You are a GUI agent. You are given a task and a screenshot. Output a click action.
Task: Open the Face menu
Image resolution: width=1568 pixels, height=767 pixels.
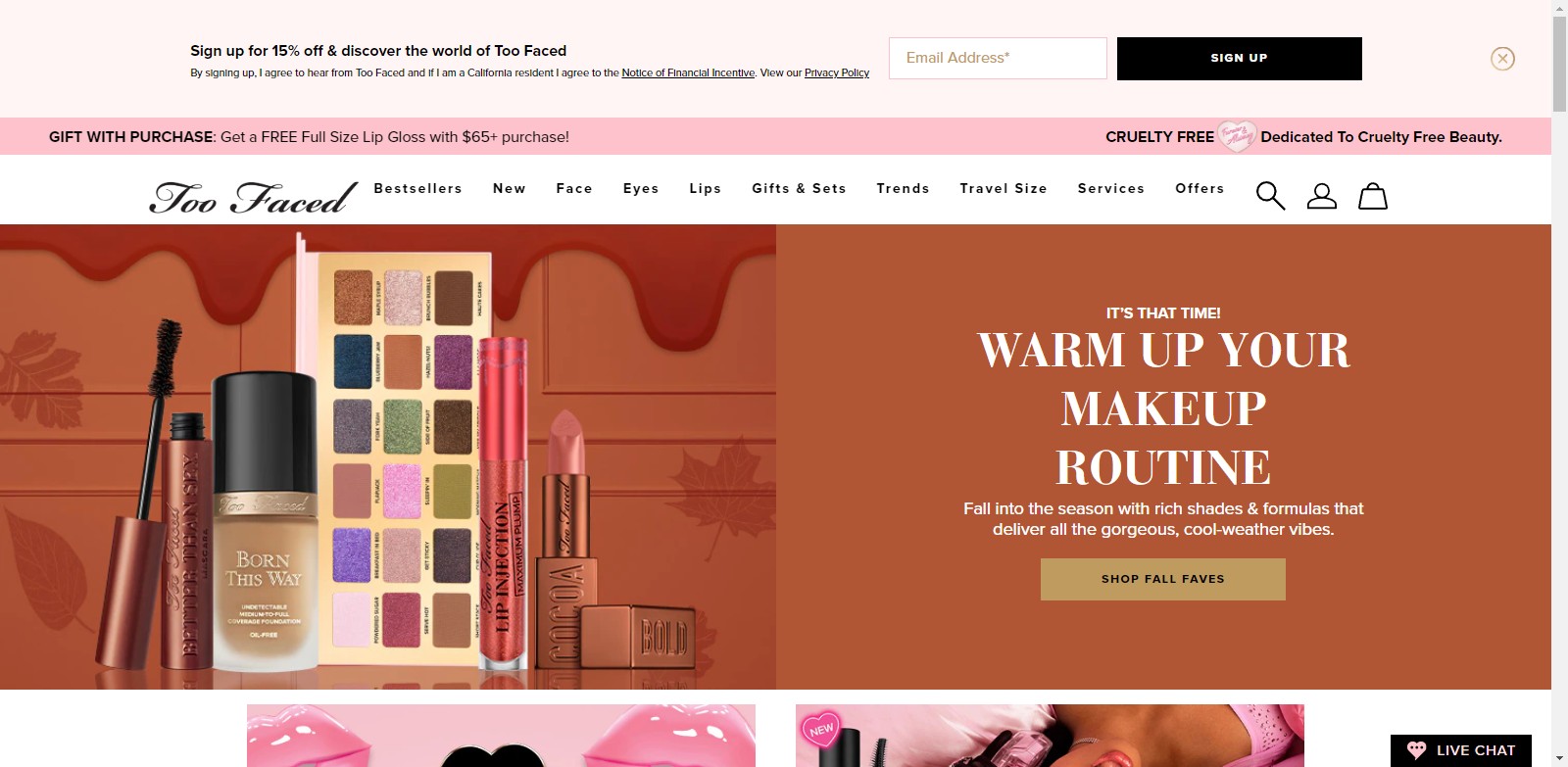pos(574,188)
